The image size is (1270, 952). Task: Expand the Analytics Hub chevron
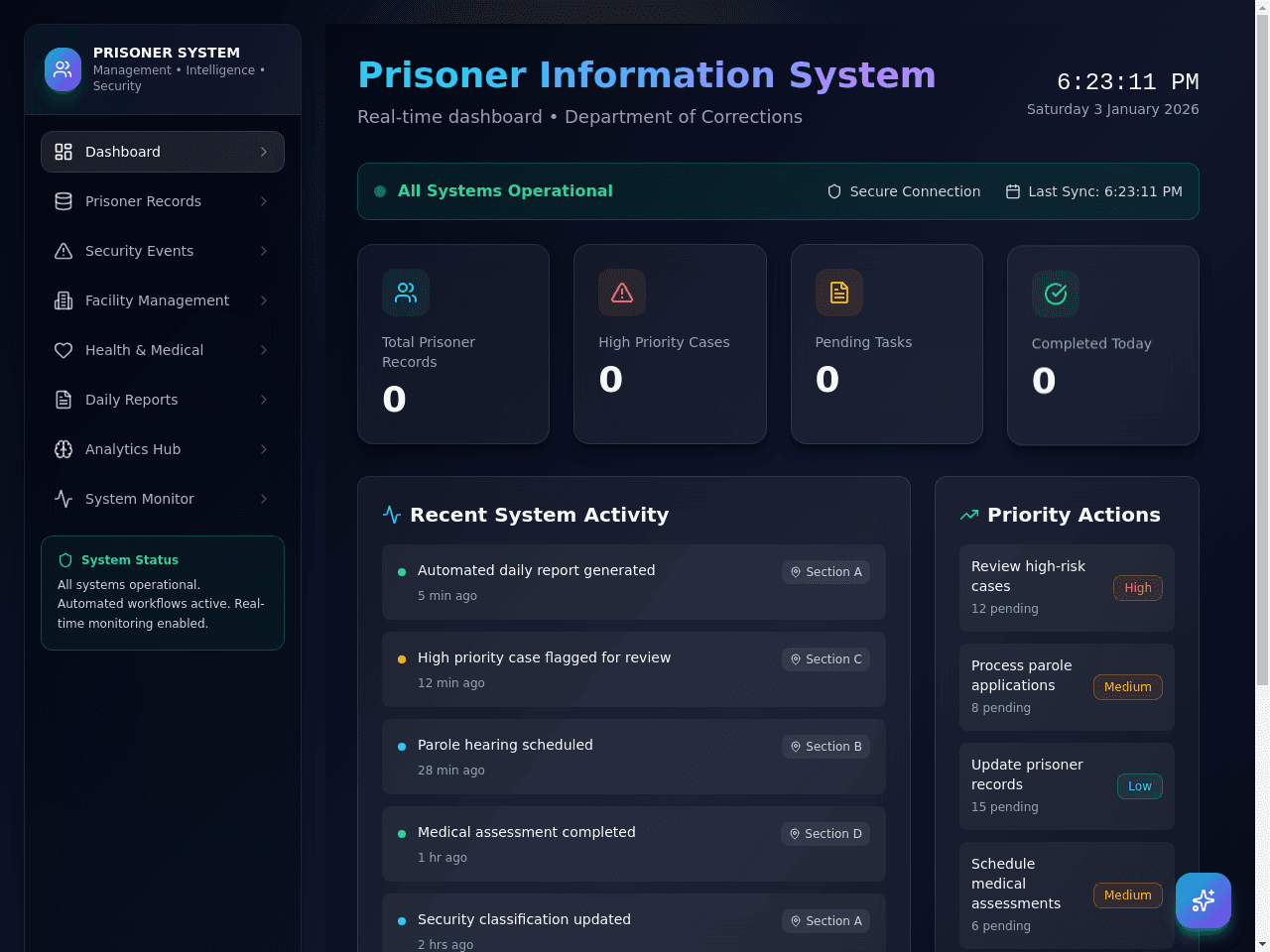point(264,449)
